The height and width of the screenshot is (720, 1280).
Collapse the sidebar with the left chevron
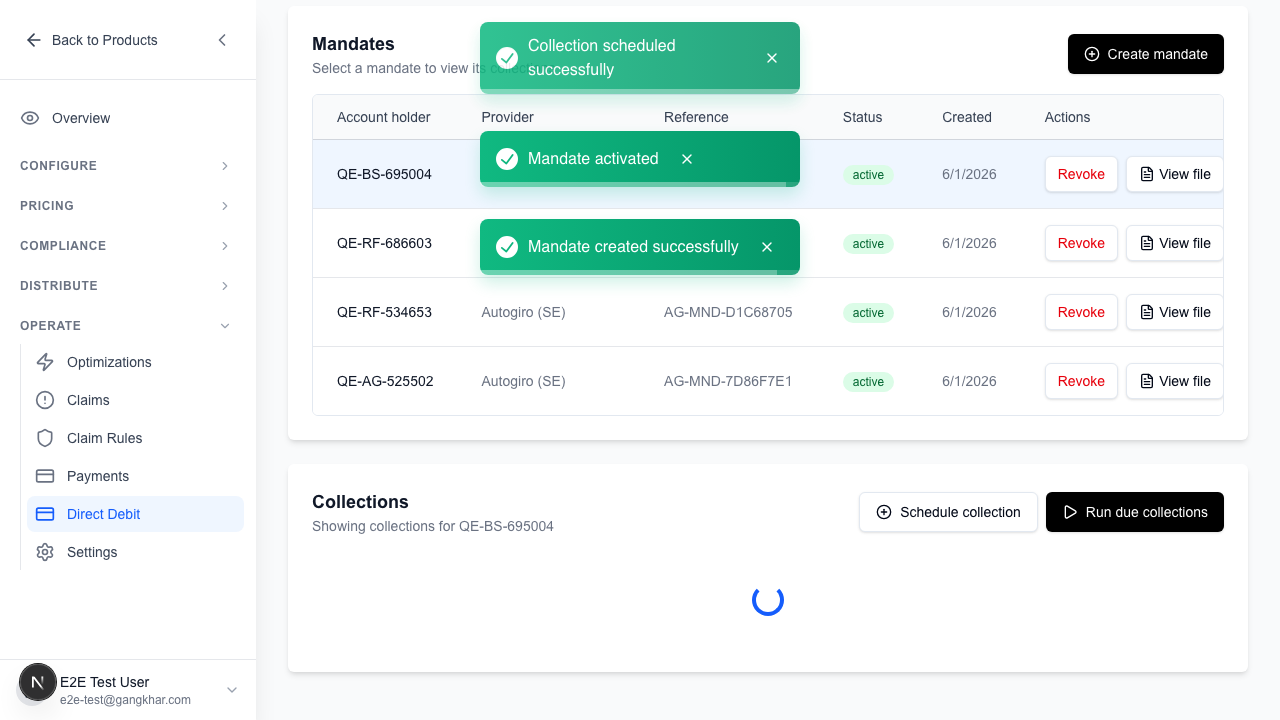click(x=222, y=40)
